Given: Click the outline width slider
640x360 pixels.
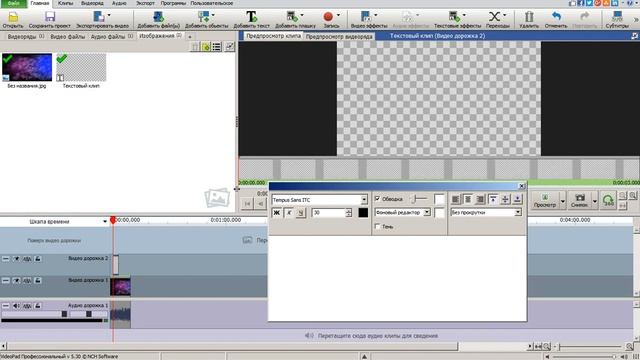Looking at the screenshot, I should point(419,199).
